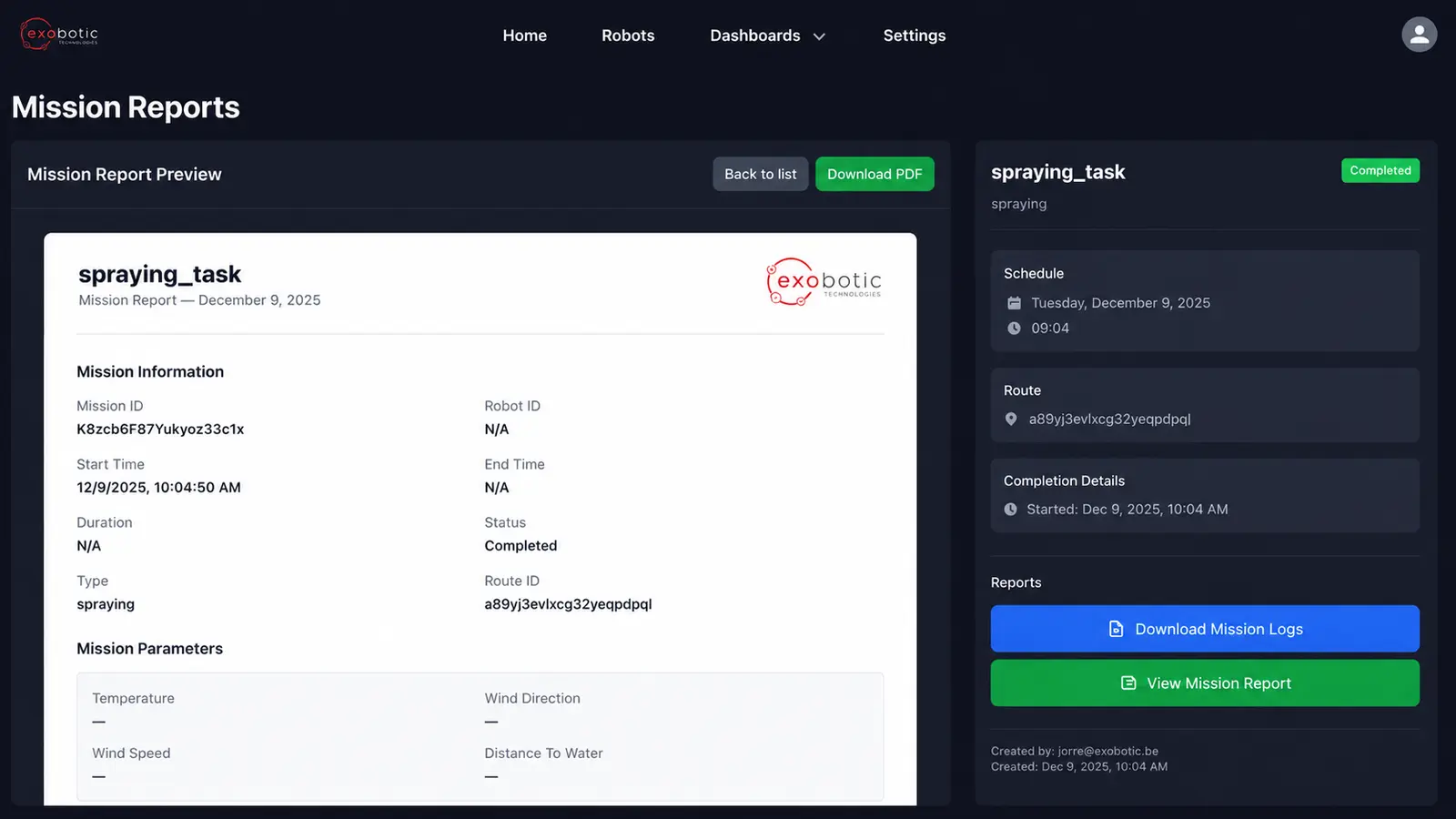Open the user profile avatar menu
1456x819 pixels.
[x=1419, y=35]
